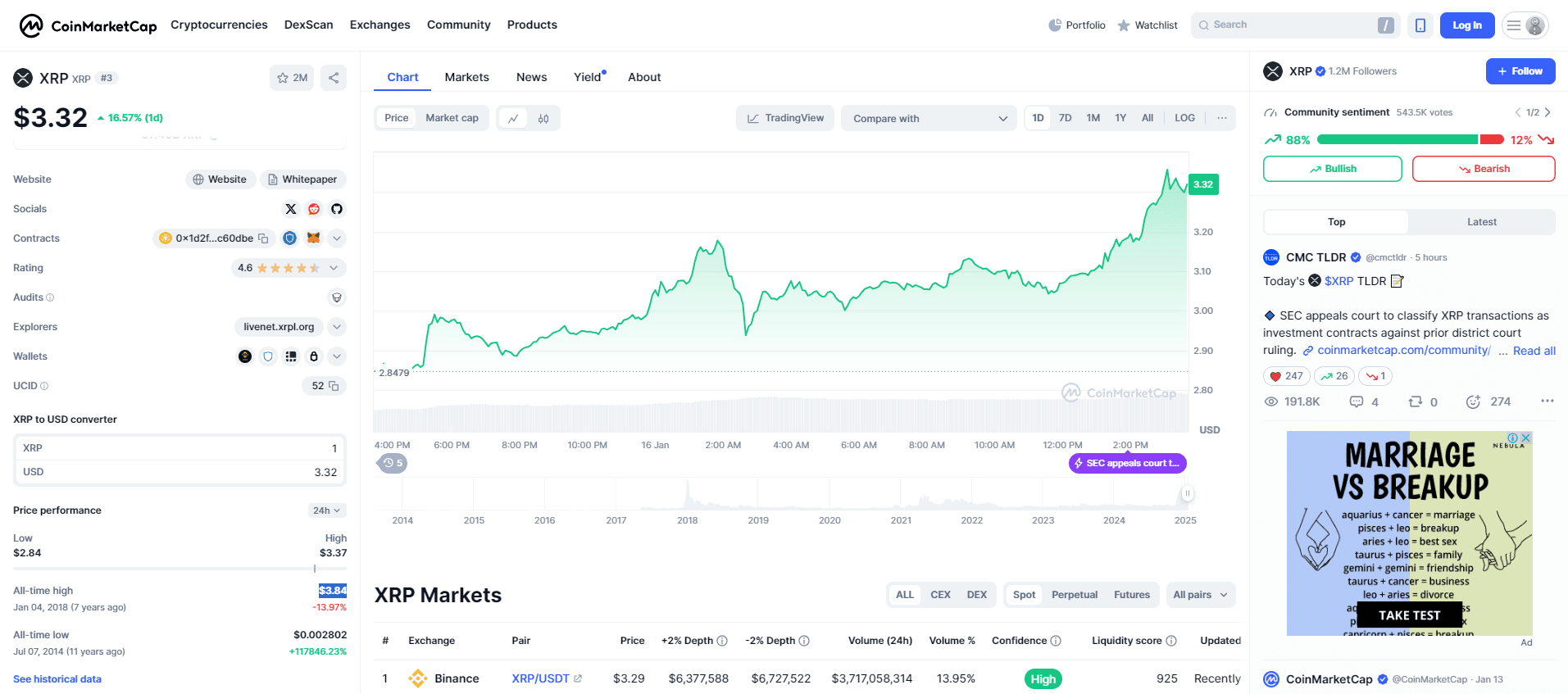Click the timeline range slider handle
Viewport: 1568px width, 694px height.
click(1187, 493)
